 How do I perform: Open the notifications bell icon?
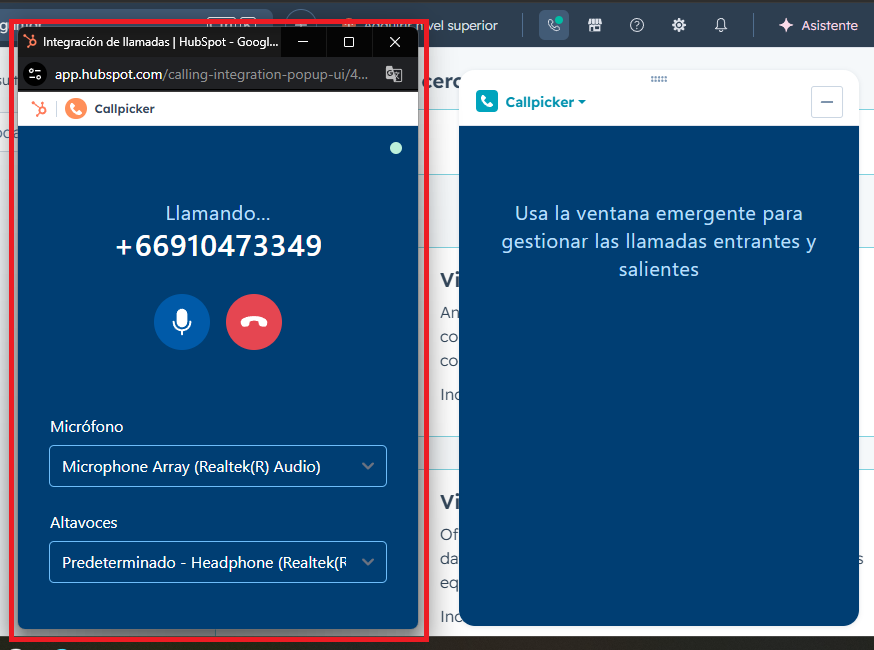[x=721, y=25]
